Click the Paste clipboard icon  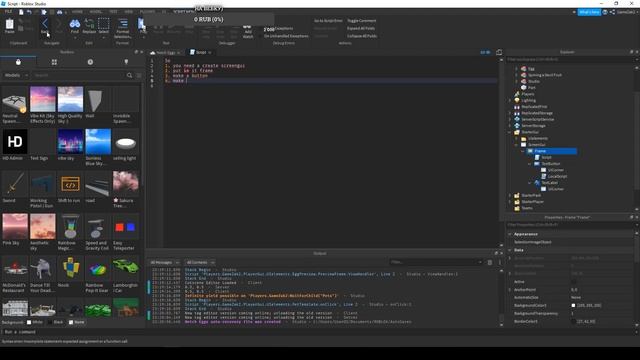[9, 24]
